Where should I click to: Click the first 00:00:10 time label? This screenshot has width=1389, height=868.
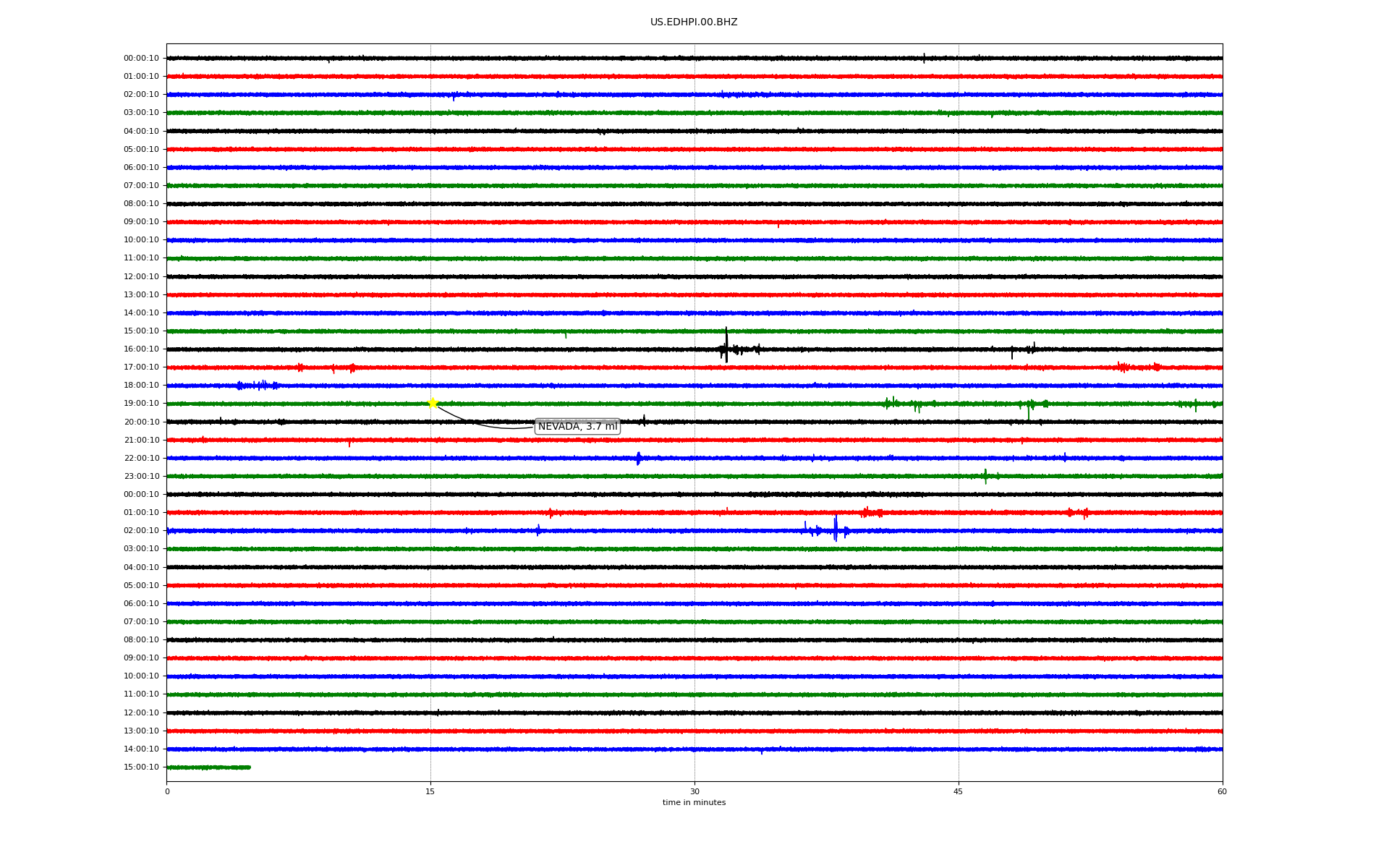click(141, 59)
